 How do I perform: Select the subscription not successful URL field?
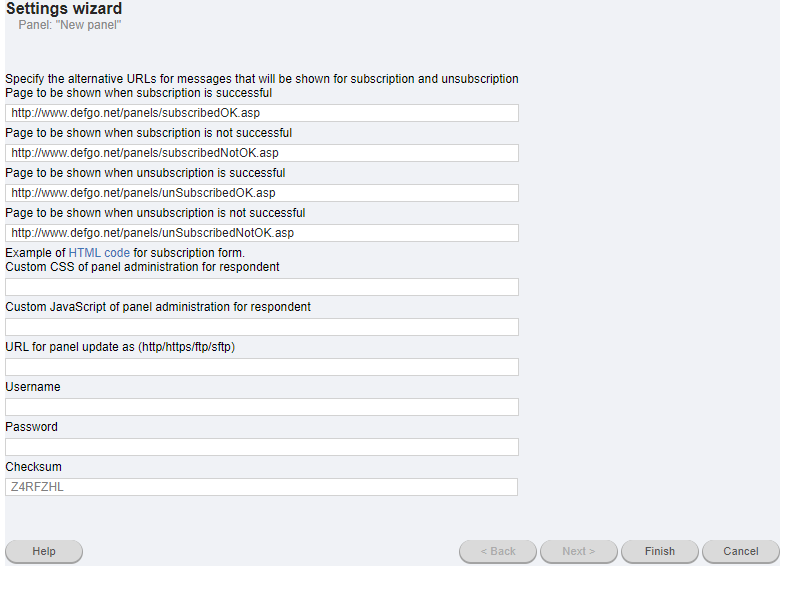coord(262,153)
